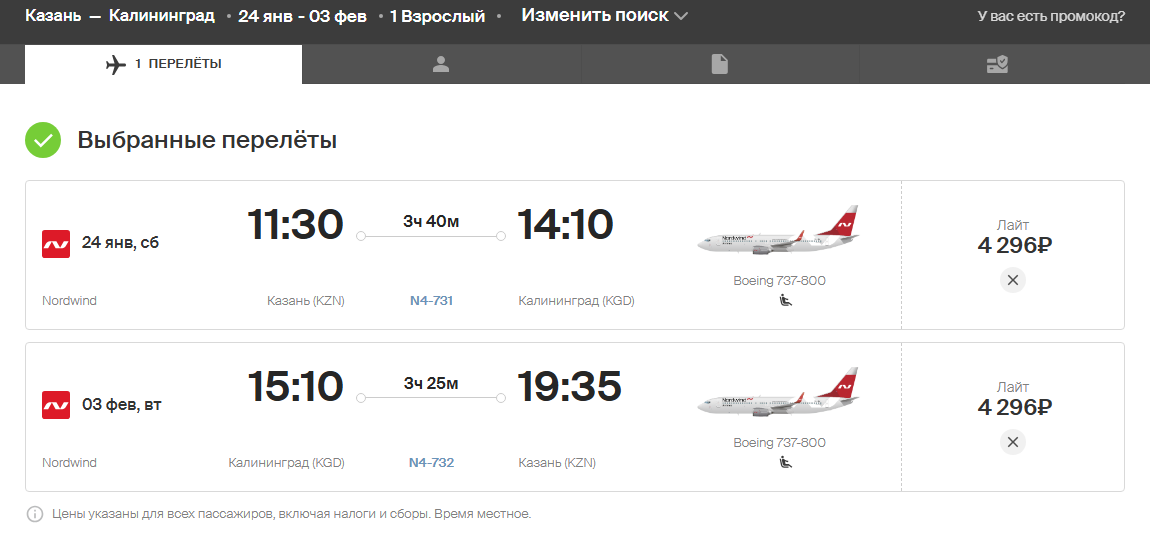The height and width of the screenshot is (539, 1150).
Task: Click the Nordwind logo for 03 фев flight
Action: point(56,405)
